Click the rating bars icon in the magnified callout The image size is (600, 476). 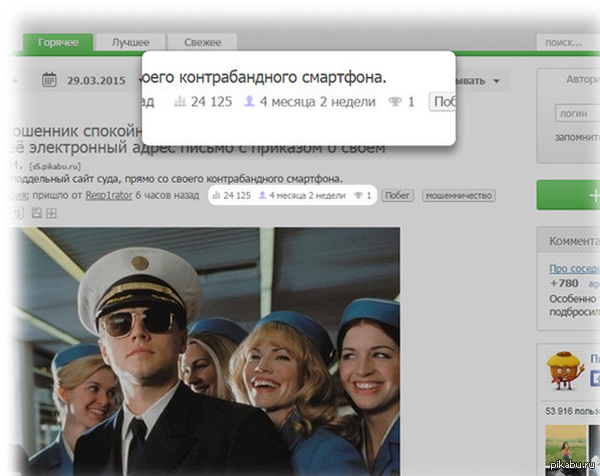tap(180, 102)
